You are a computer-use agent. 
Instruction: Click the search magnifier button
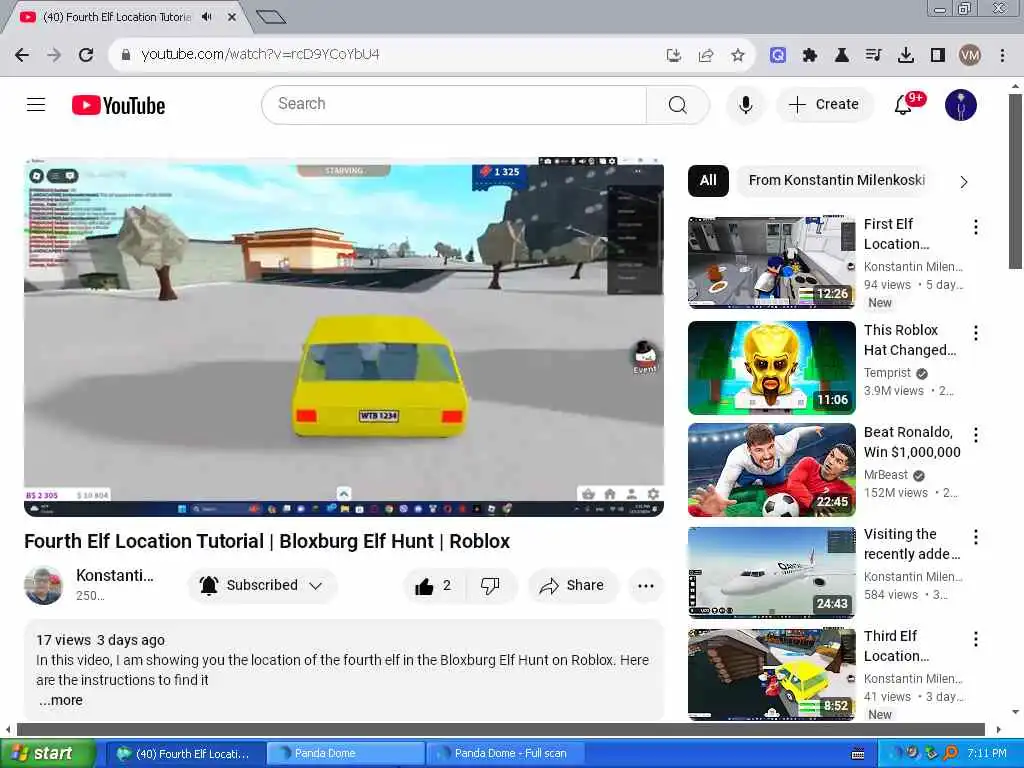click(677, 104)
